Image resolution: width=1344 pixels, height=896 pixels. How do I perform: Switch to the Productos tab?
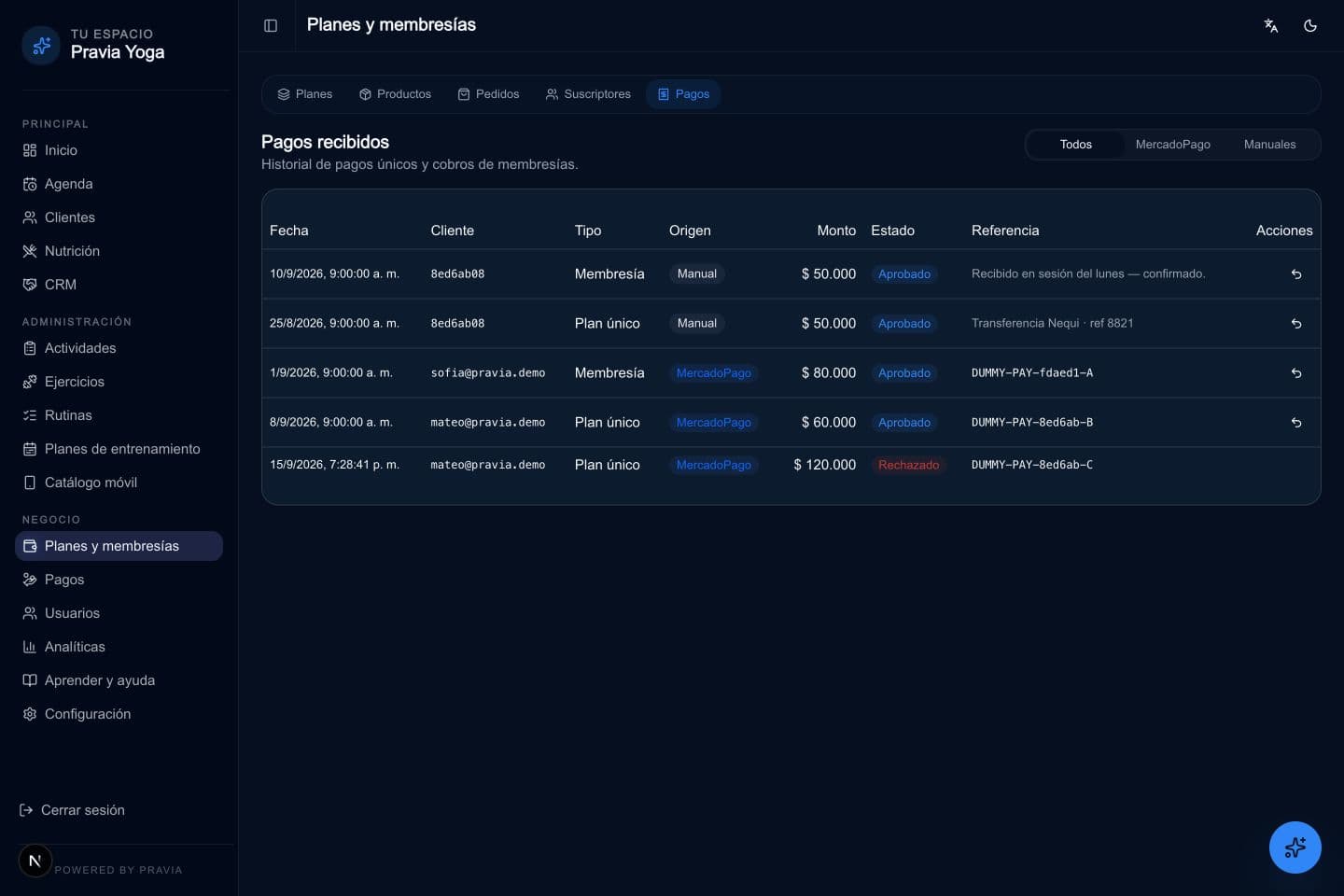coord(396,94)
